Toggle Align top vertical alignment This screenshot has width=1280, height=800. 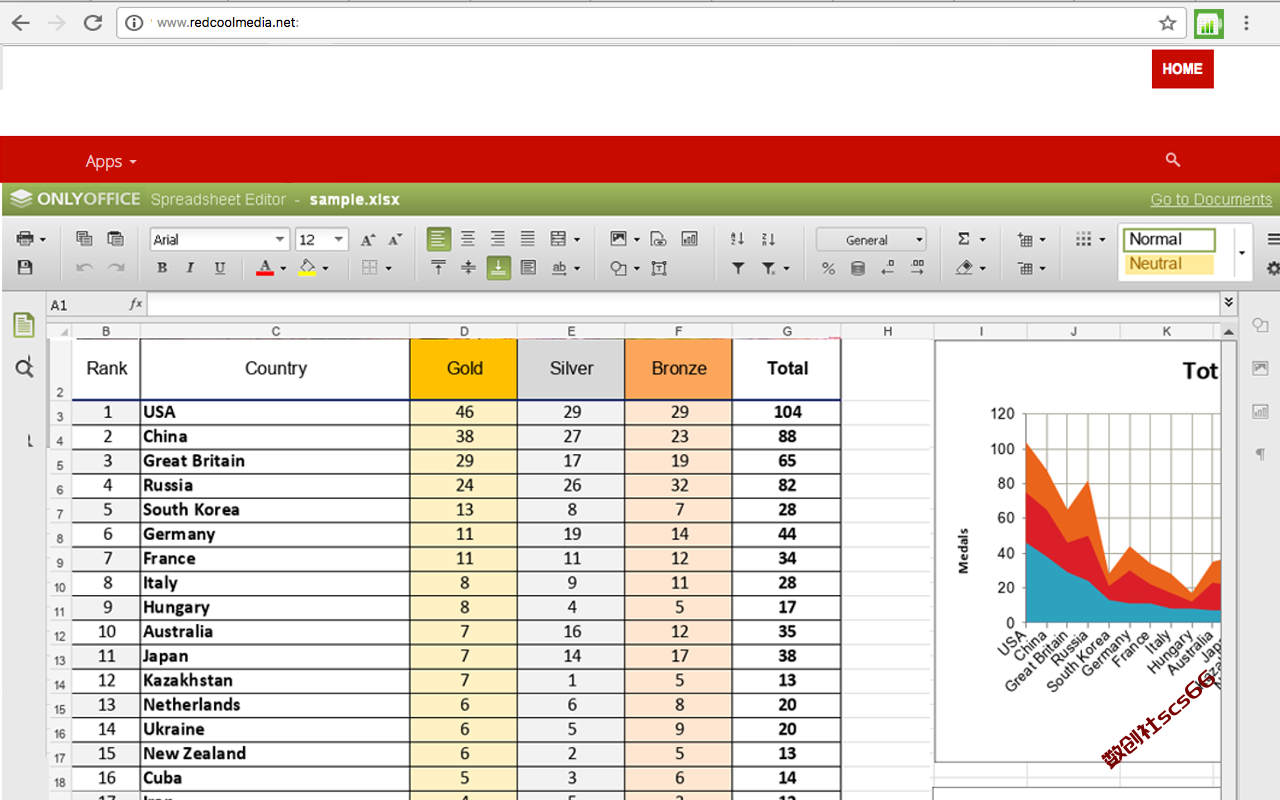(438, 268)
